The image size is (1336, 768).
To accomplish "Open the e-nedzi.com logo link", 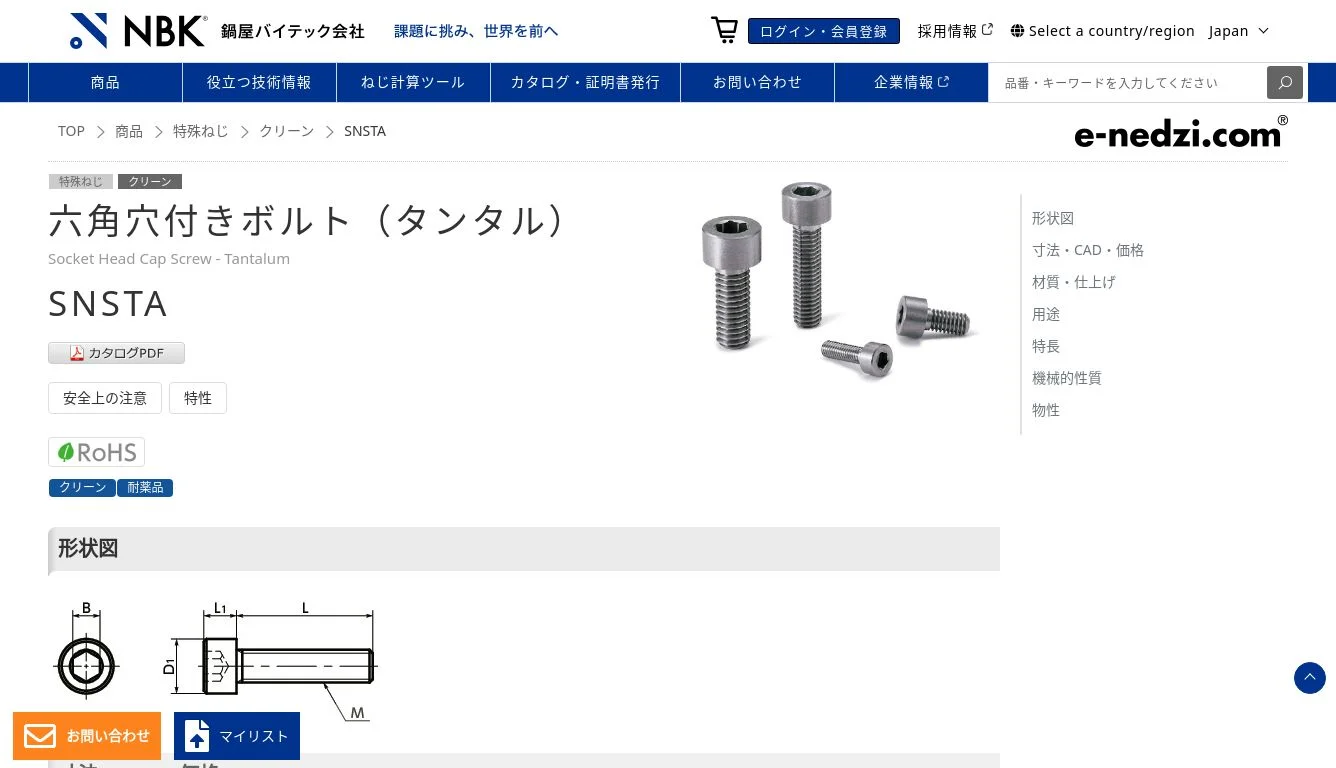I will click(x=1181, y=133).
